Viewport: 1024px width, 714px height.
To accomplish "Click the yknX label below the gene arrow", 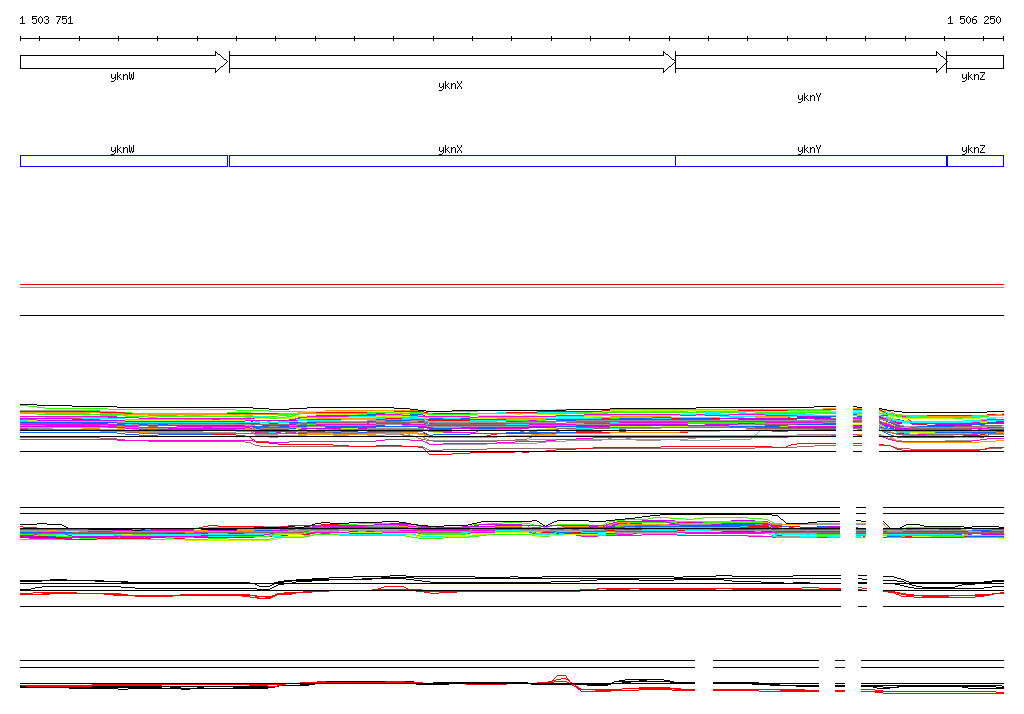I will 450,86.
